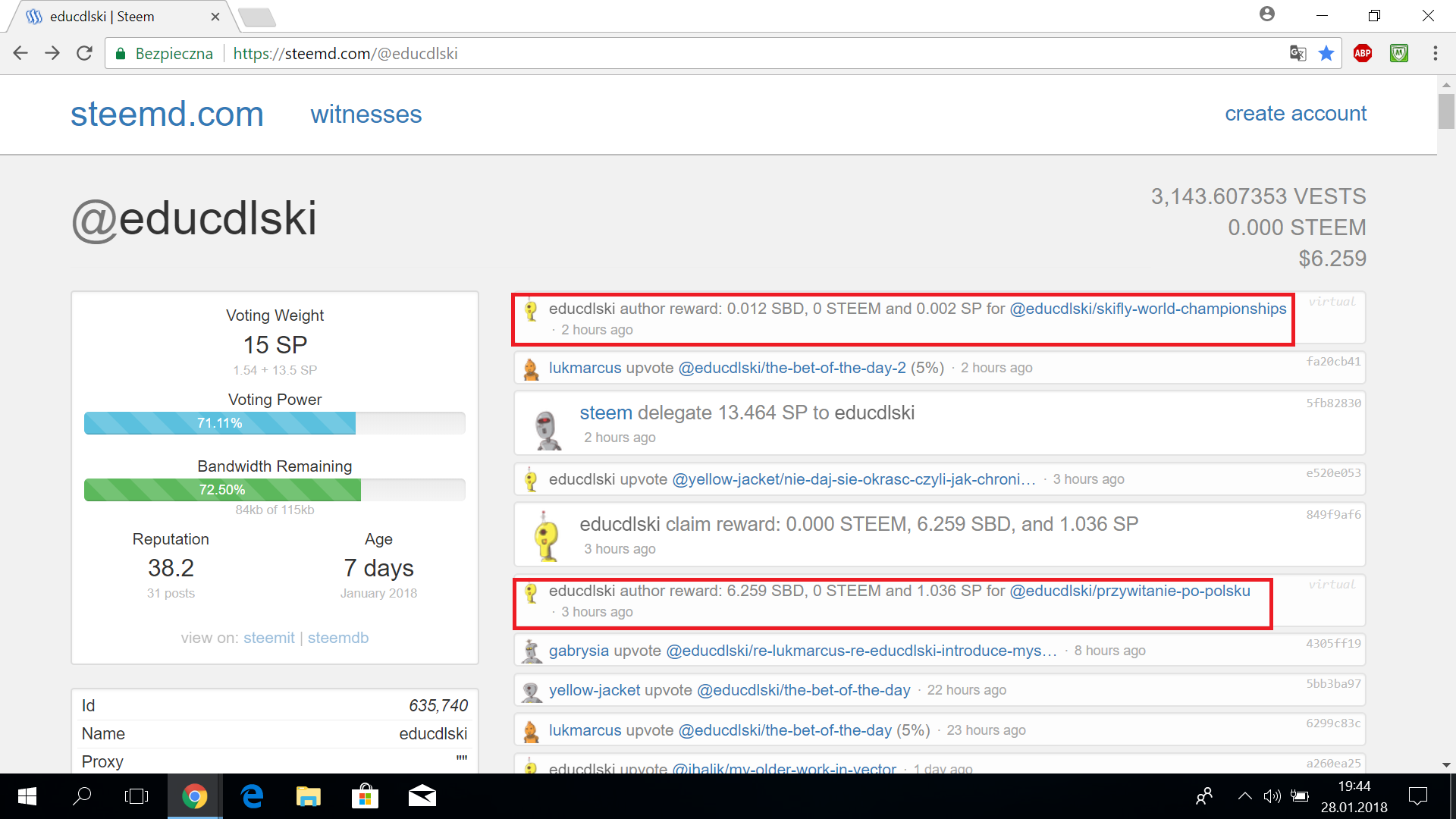The image size is (1456, 819).
Task: Click the create account link
Action: coord(1295,113)
